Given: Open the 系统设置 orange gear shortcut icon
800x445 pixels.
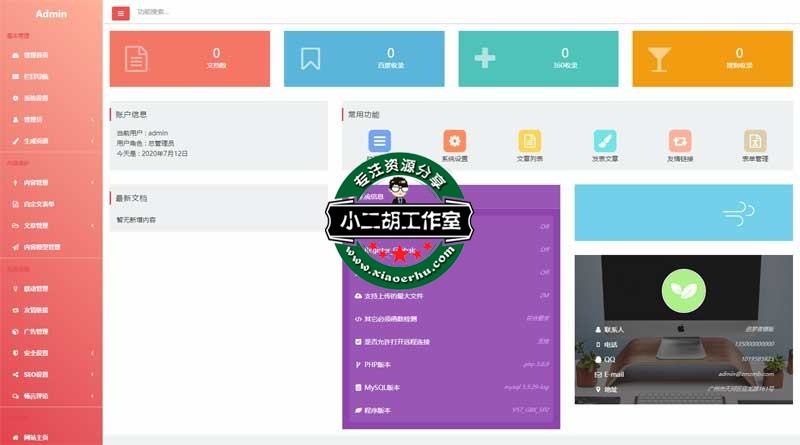Looking at the screenshot, I should pyautogui.click(x=454, y=141).
